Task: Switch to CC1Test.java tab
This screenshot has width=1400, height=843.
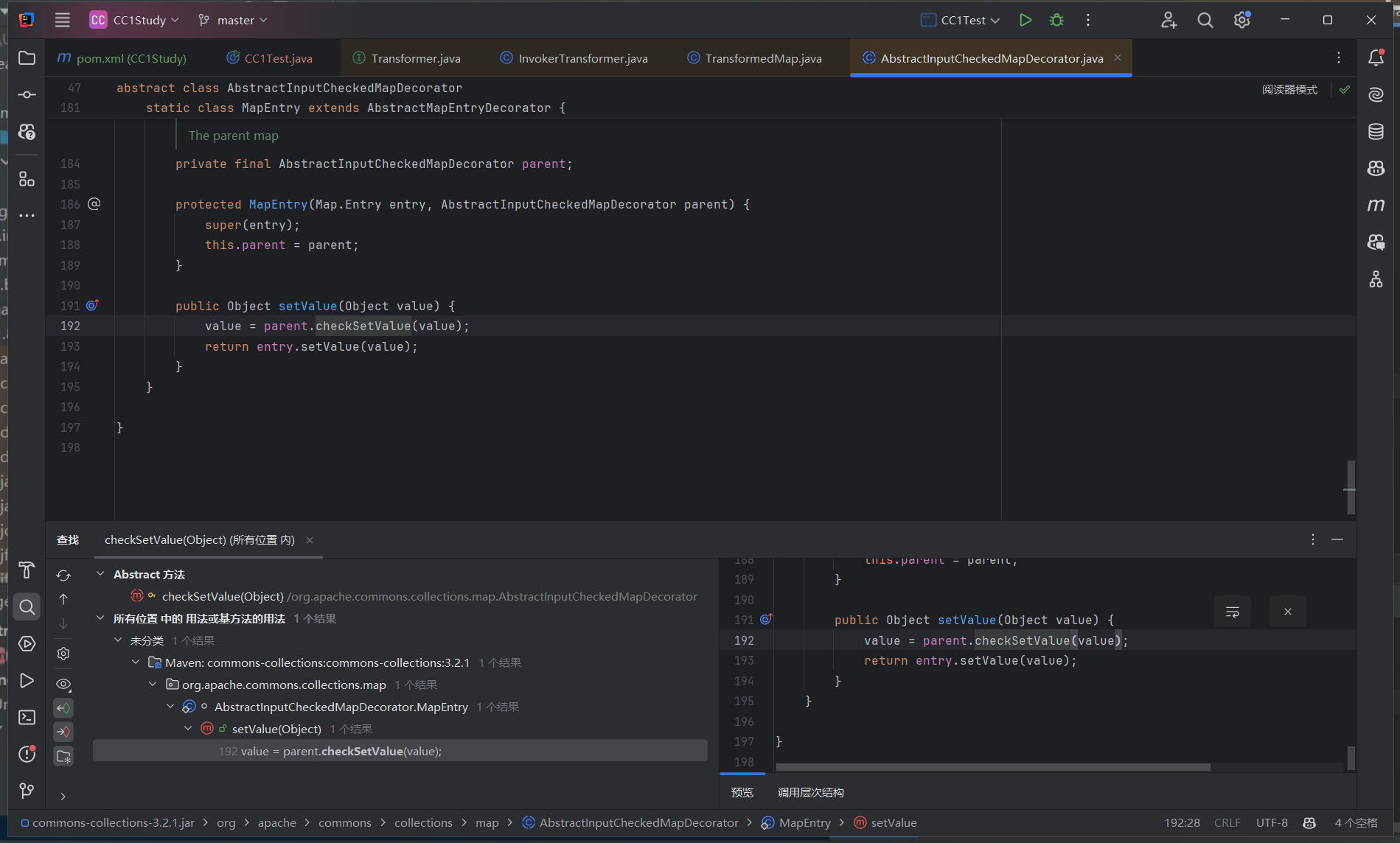Action: (x=270, y=58)
